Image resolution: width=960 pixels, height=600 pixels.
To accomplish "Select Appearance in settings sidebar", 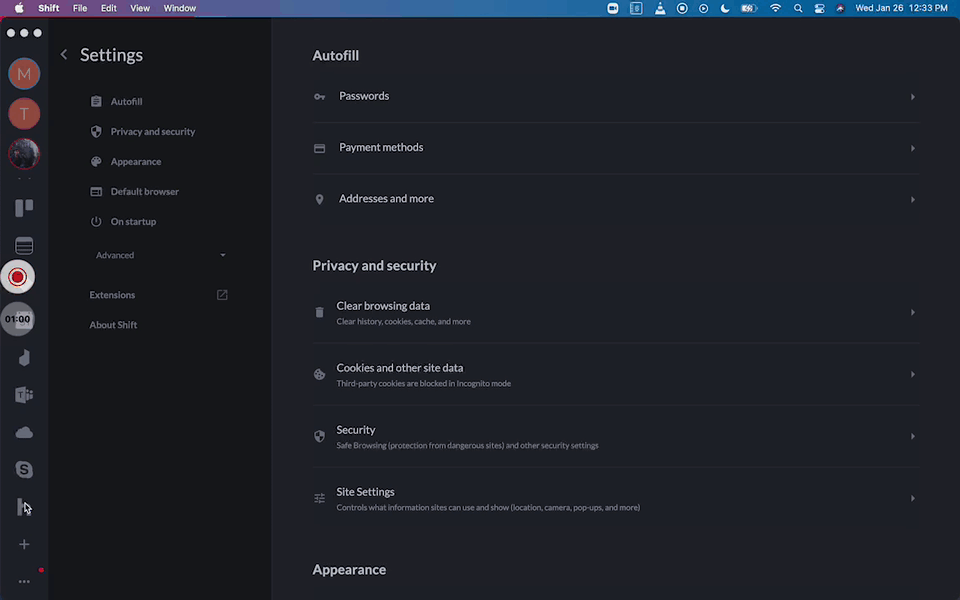I will point(135,162).
